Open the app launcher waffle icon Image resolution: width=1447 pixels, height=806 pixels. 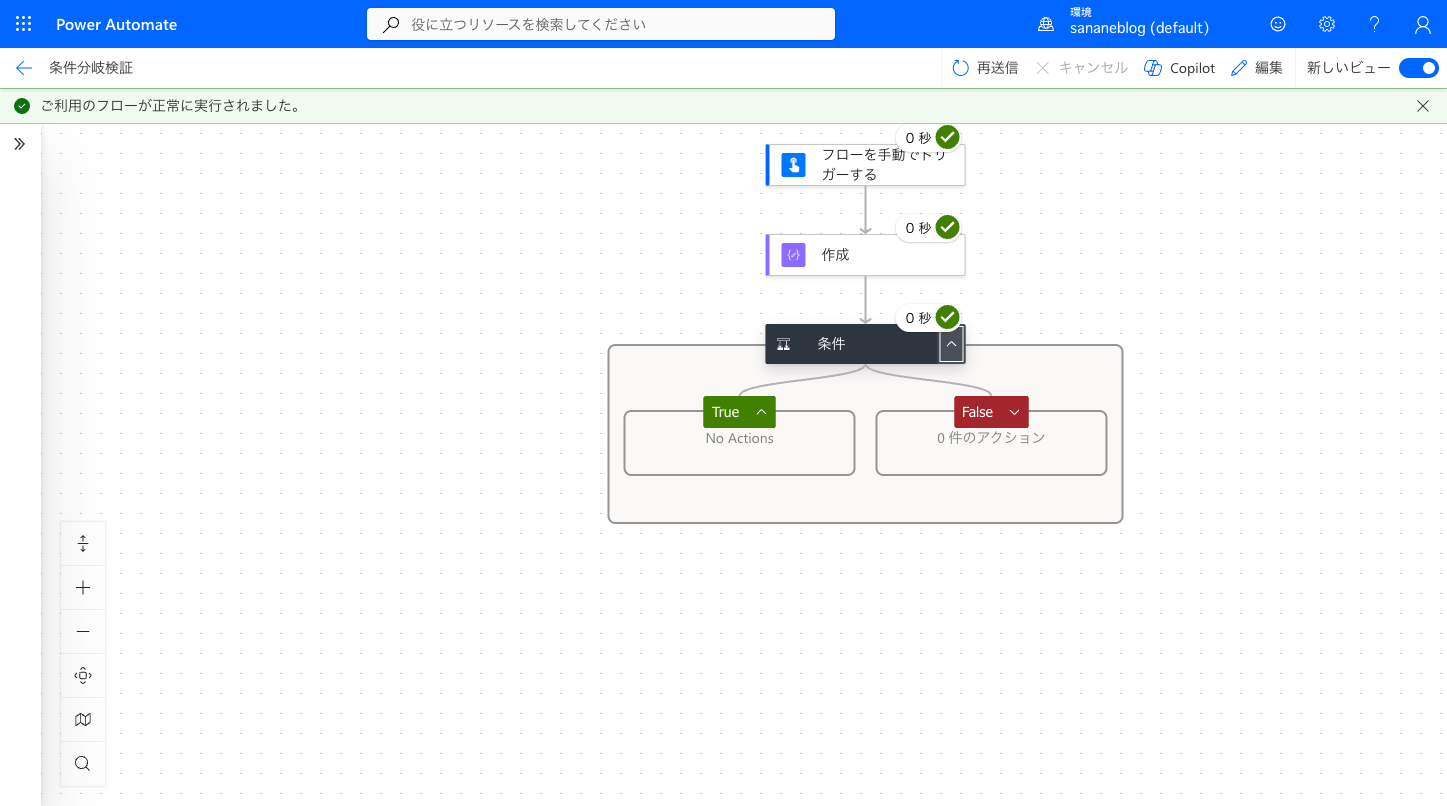click(24, 24)
